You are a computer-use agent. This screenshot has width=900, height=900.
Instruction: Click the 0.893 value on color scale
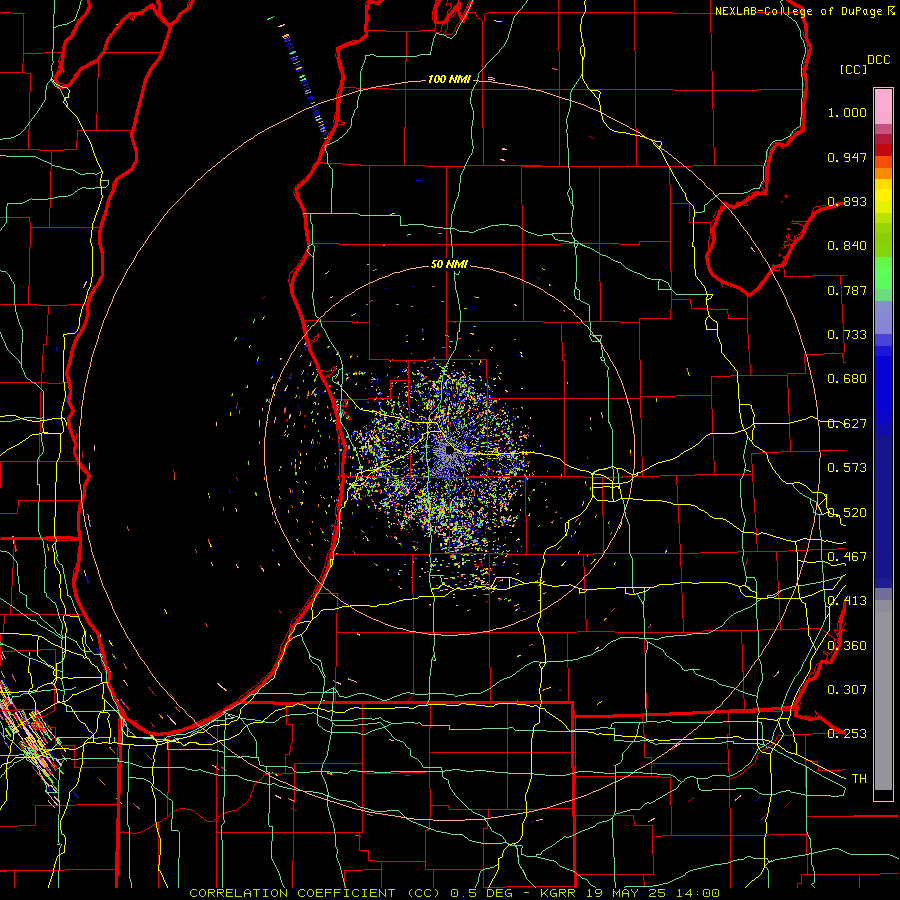[x=847, y=201]
